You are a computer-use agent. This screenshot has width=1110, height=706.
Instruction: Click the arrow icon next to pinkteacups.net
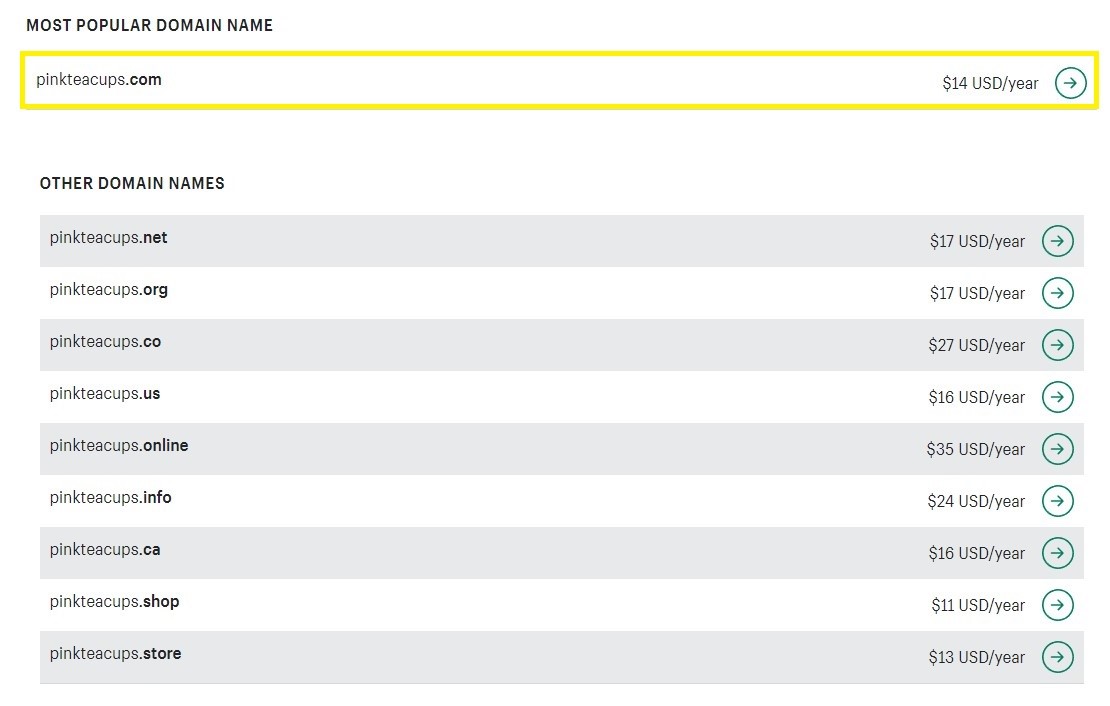click(x=1058, y=241)
